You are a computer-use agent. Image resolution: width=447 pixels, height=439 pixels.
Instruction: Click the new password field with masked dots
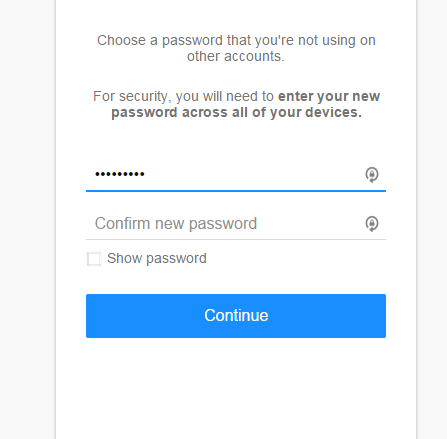(x=236, y=174)
